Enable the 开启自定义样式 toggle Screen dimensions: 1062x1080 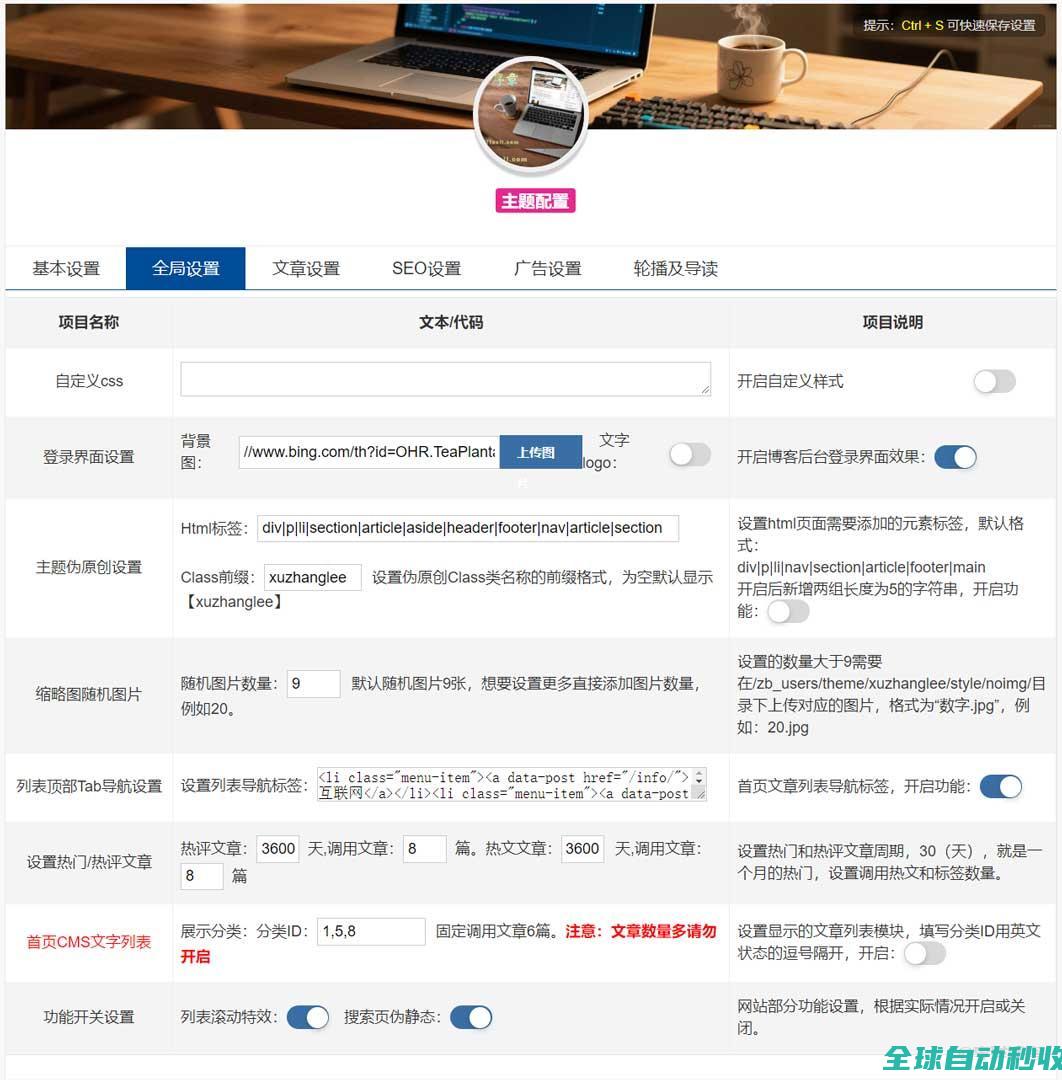[x=994, y=381]
